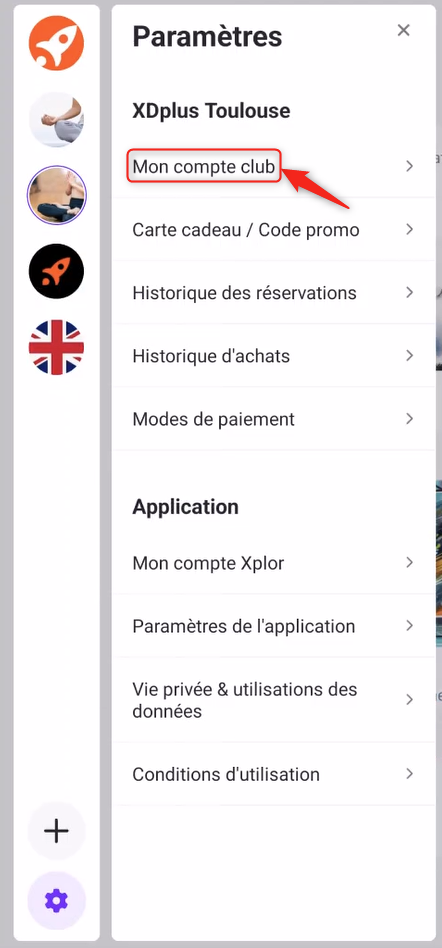Open Mon compte Xplor
The image size is (442, 948).
pyautogui.click(x=273, y=563)
